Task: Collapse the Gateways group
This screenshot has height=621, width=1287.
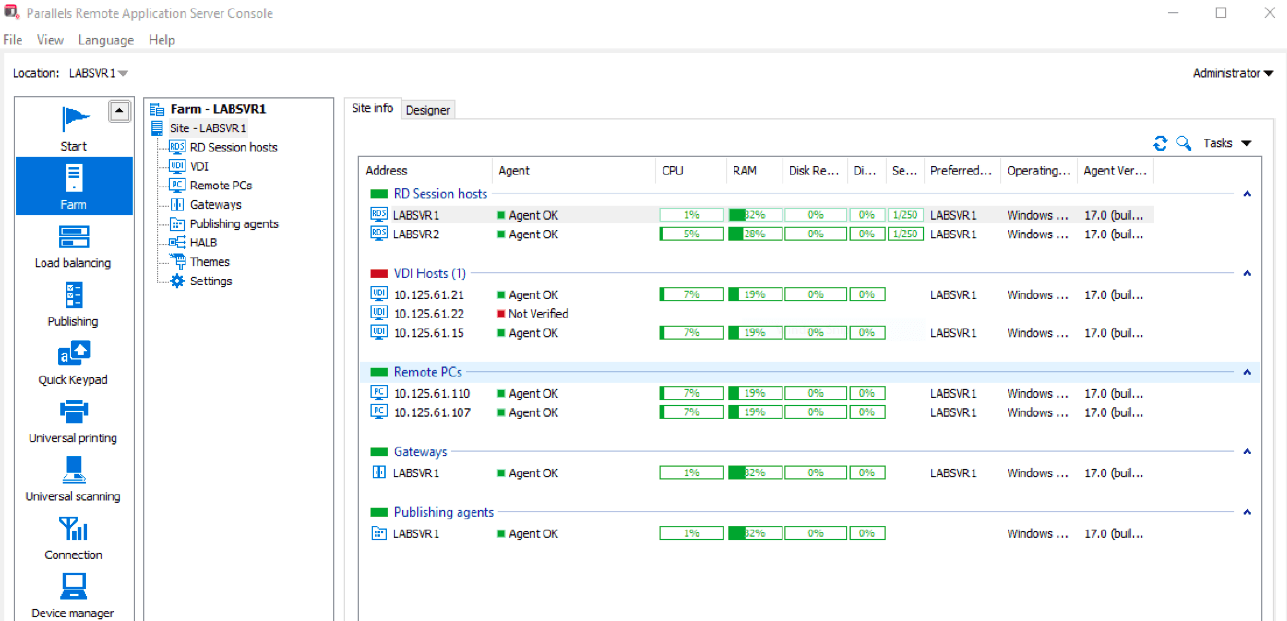Action: point(1247,452)
